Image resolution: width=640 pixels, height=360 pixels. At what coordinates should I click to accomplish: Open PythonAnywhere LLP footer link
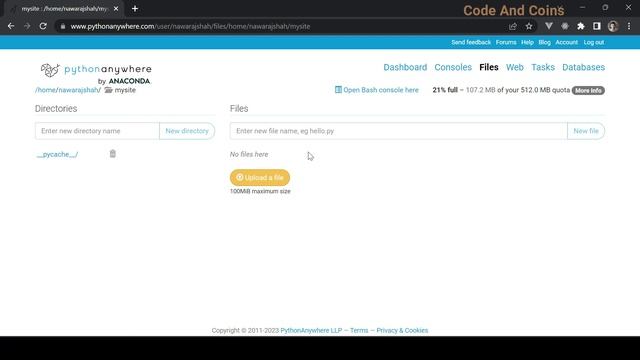[311, 330]
